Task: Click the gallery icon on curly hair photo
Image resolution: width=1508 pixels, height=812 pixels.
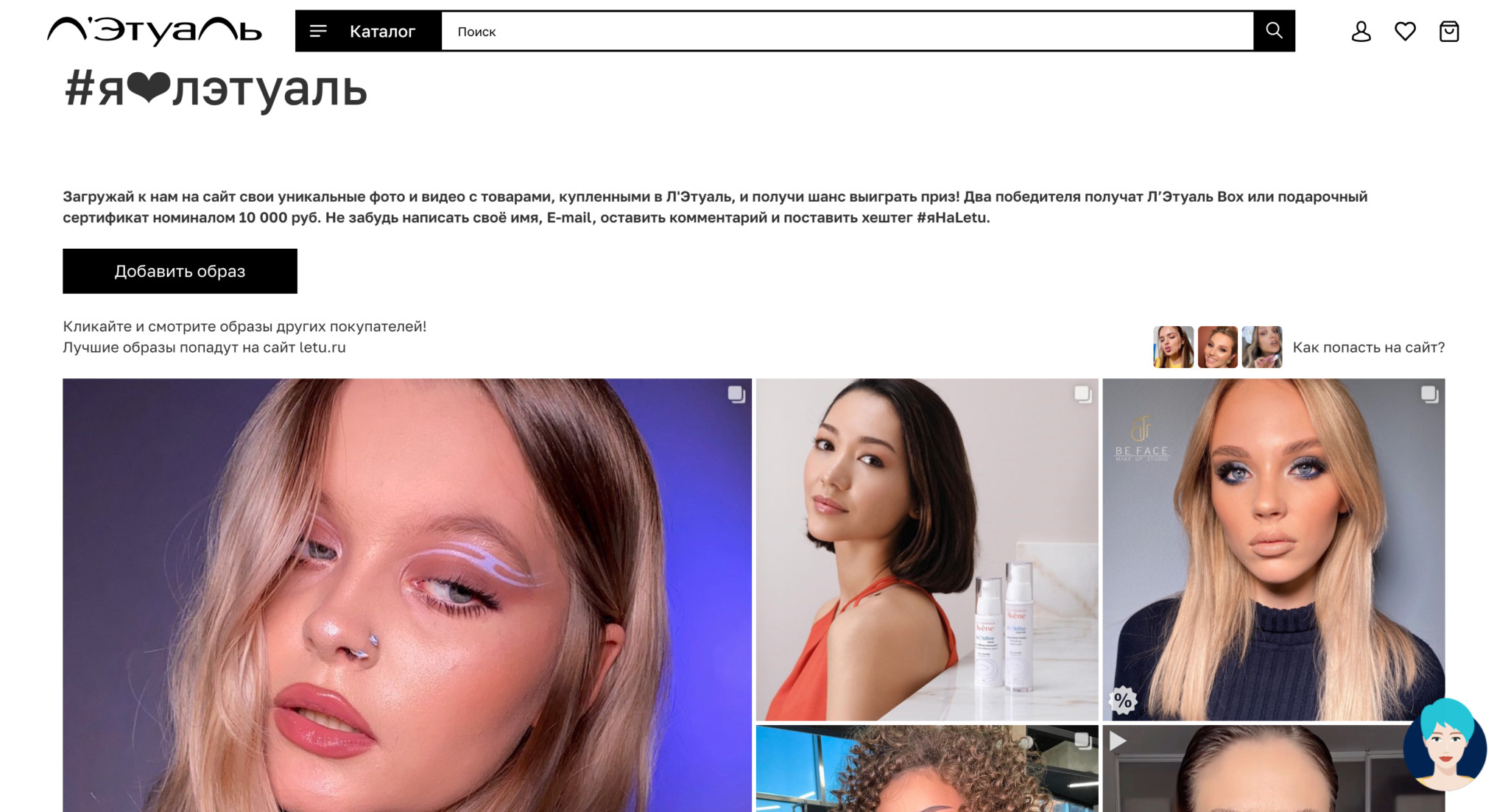Action: click(1082, 741)
